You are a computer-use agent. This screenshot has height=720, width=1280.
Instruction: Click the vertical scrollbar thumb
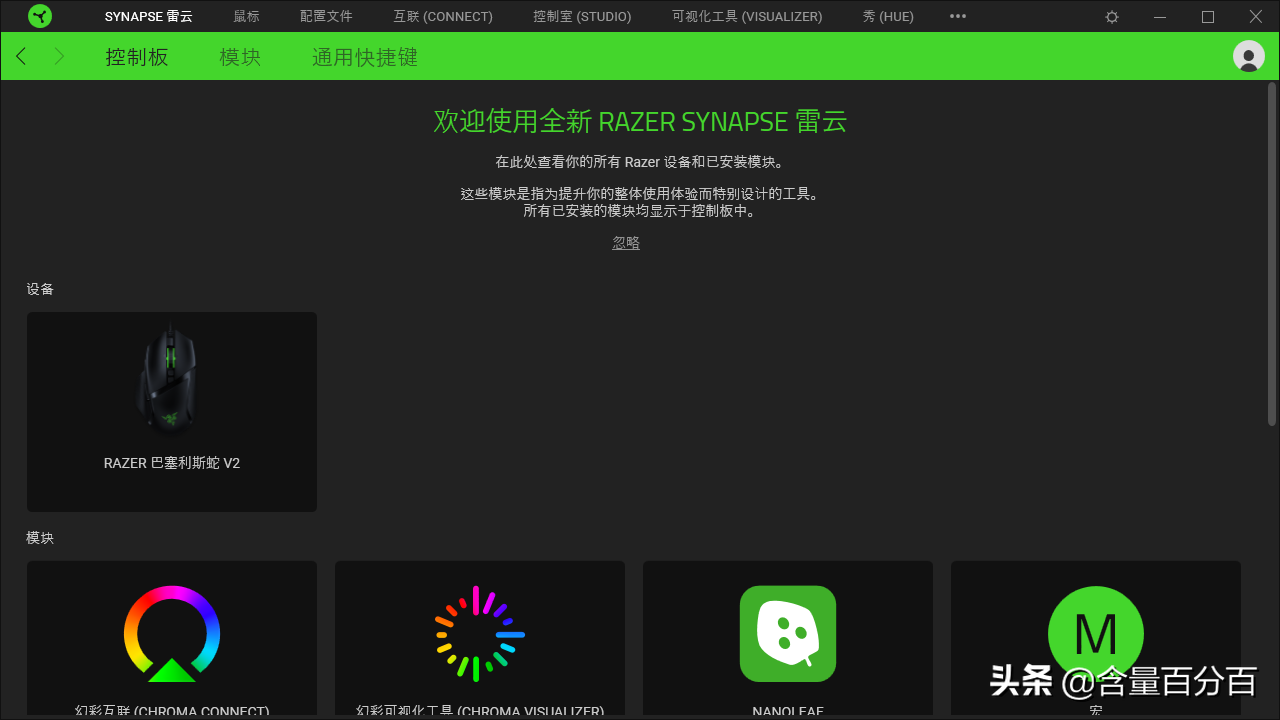point(1272,255)
